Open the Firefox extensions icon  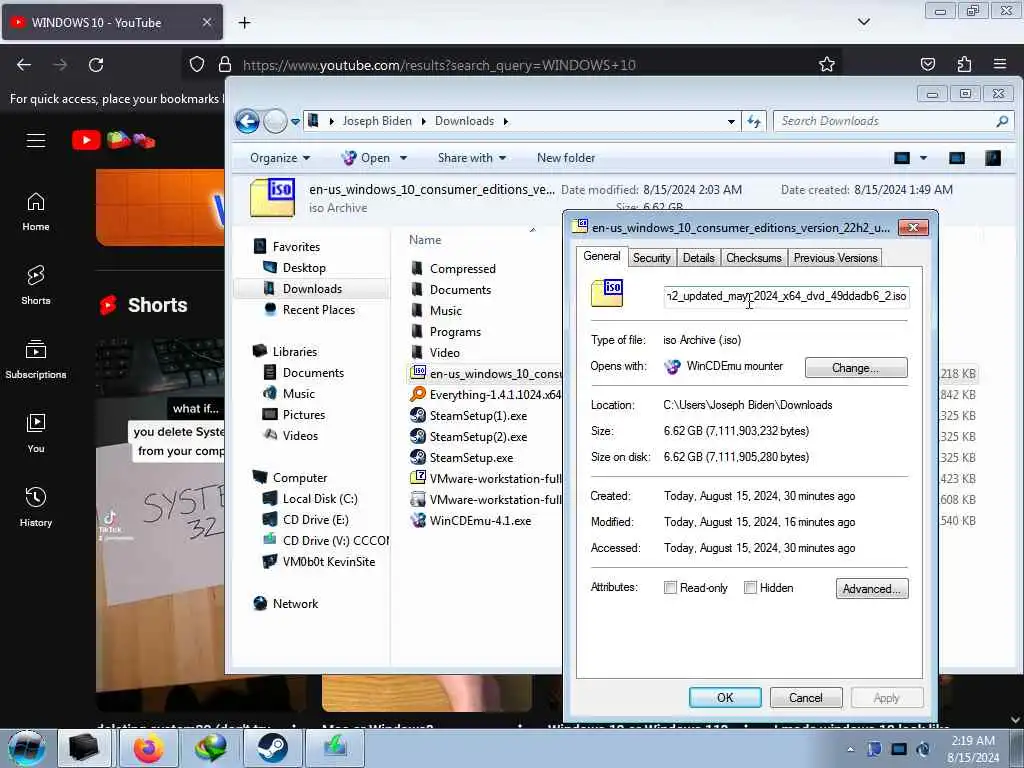point(964,64)
